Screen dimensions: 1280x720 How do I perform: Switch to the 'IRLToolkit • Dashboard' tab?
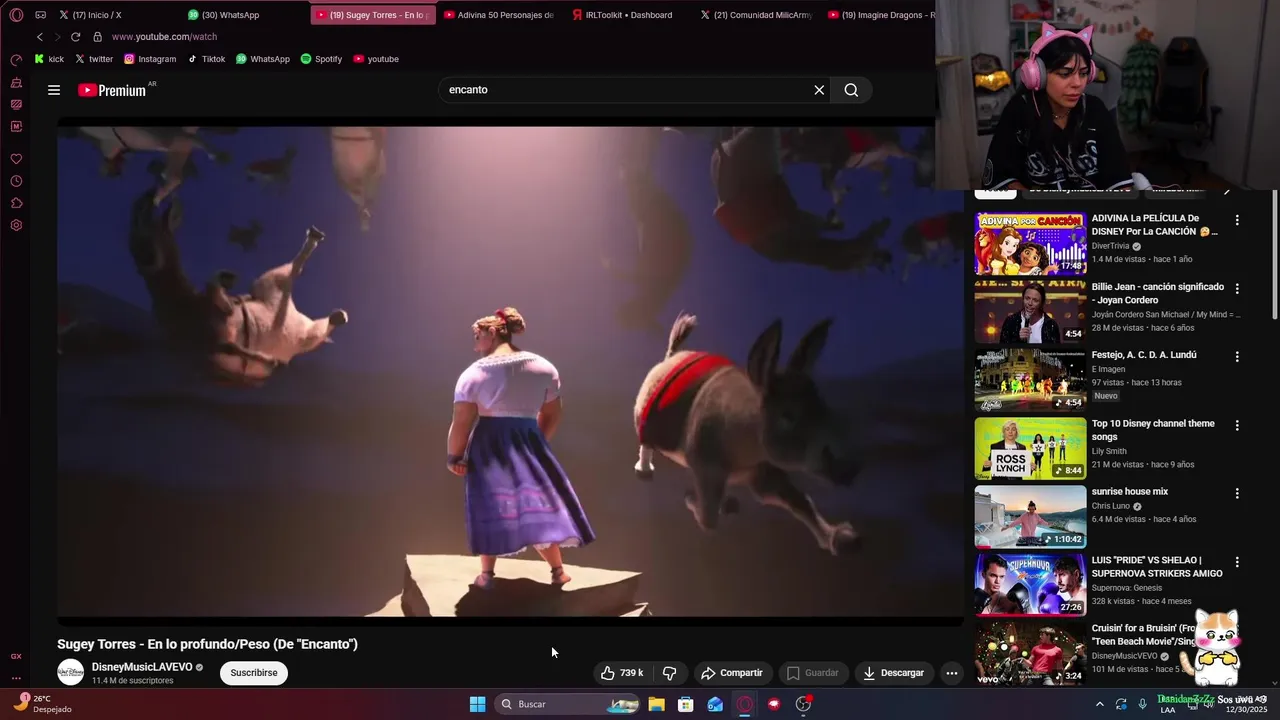627,15
